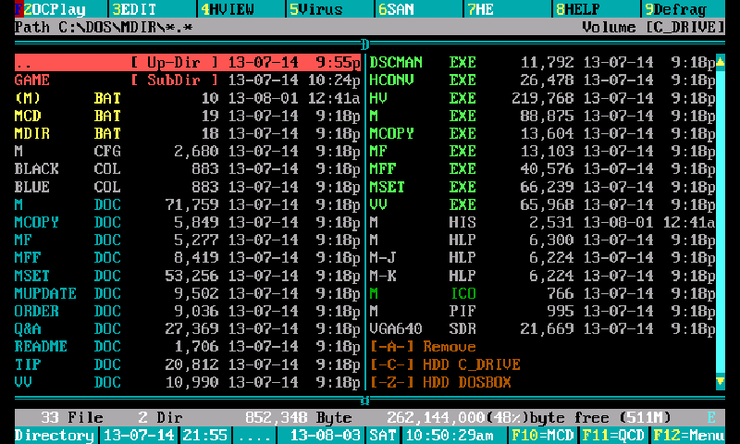Image resolution: width=740 pixels, height=444 pixels.
Task: Click F11=QCD quick change directory
Action: coord(614,436)
